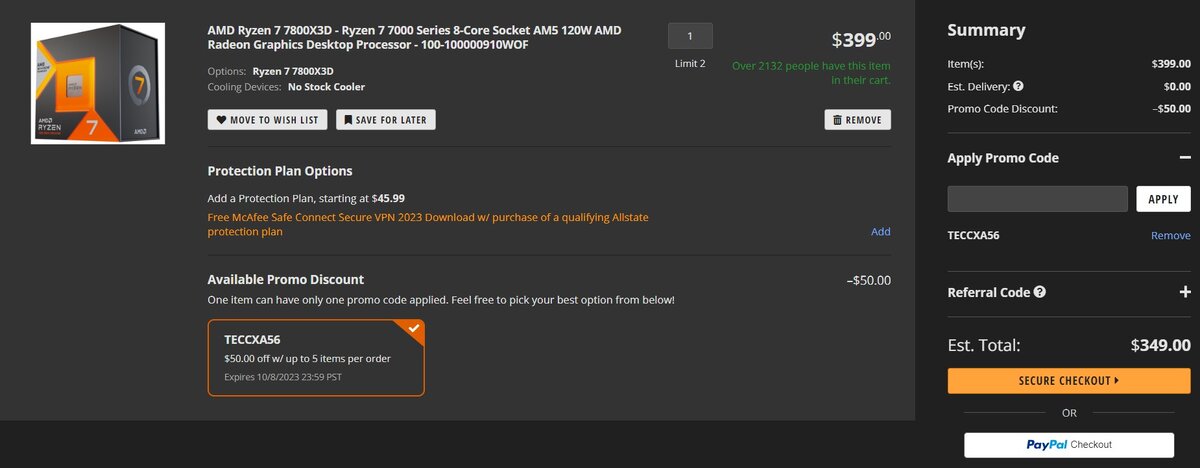Image resolution: width=1200 pixels, height=468 pixels.
Task: Collapse the Apply Promo Code section
Action: (1184, 158)
